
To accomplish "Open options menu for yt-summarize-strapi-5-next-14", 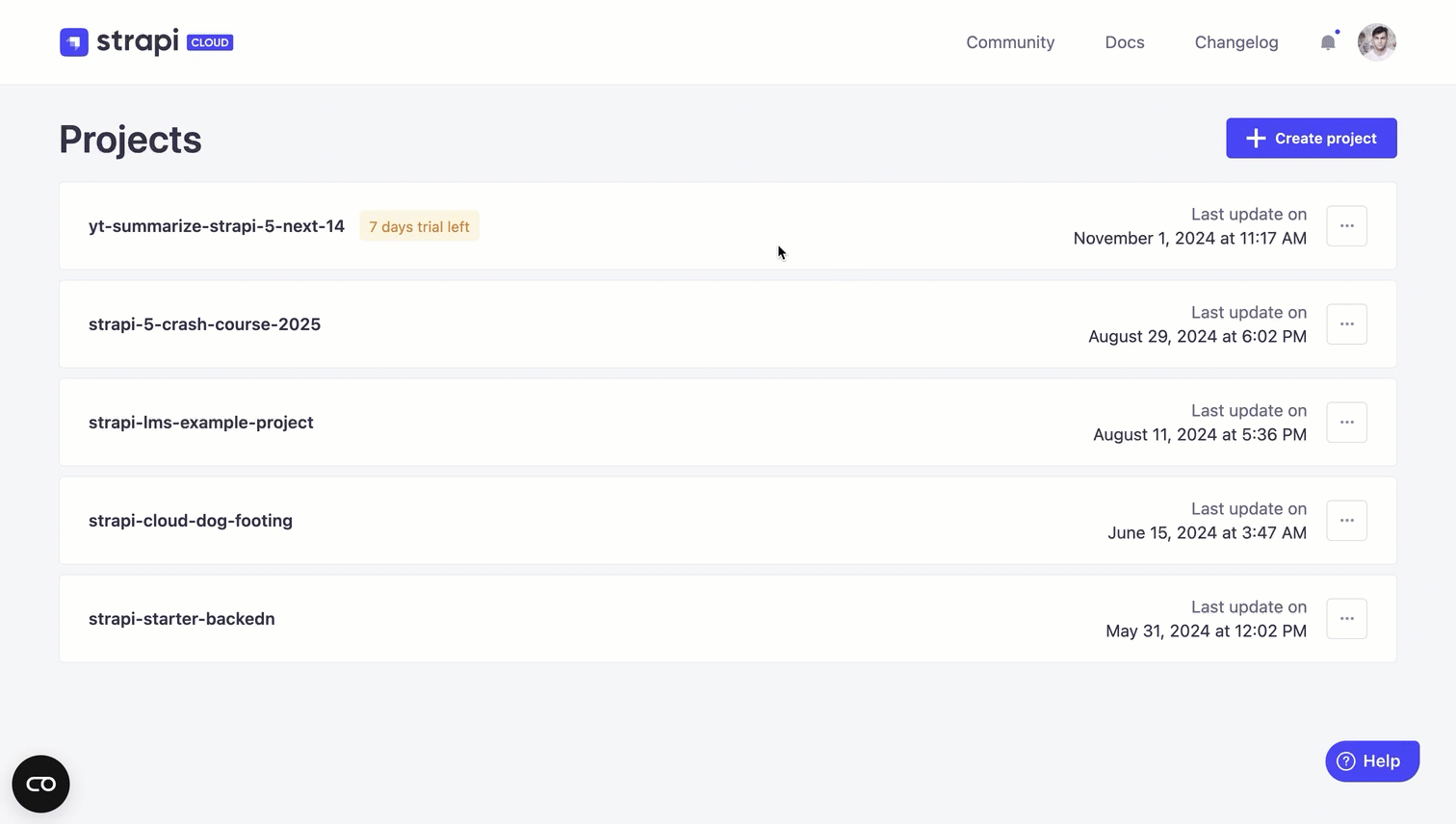I will point(1346,226).
